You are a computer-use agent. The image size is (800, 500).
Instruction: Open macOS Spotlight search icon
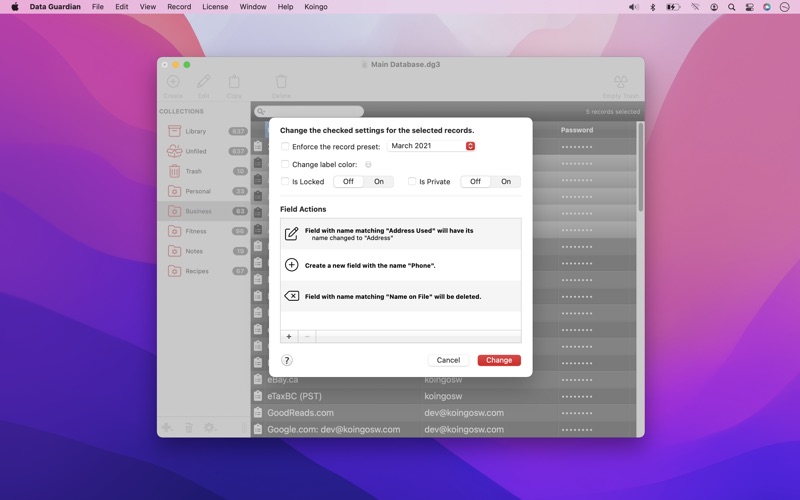[732, 7]
